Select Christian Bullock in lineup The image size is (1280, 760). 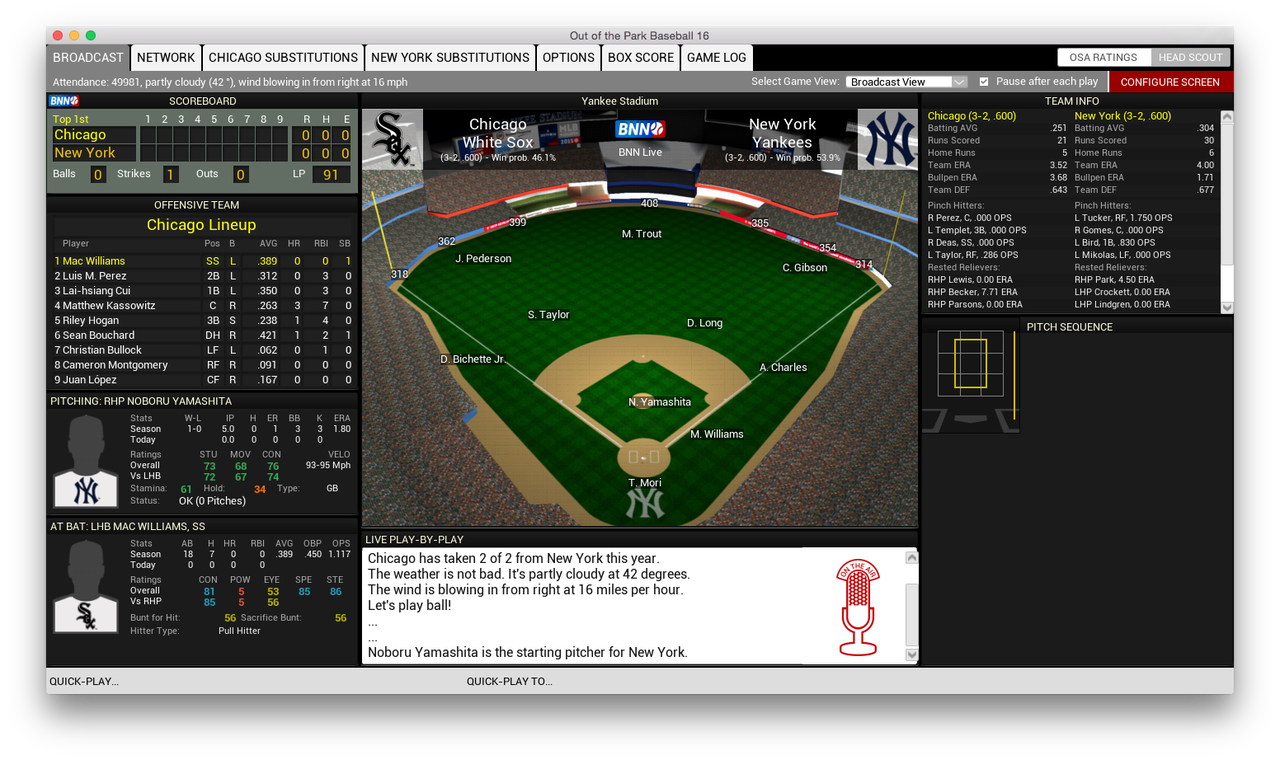tap(203, 351)
